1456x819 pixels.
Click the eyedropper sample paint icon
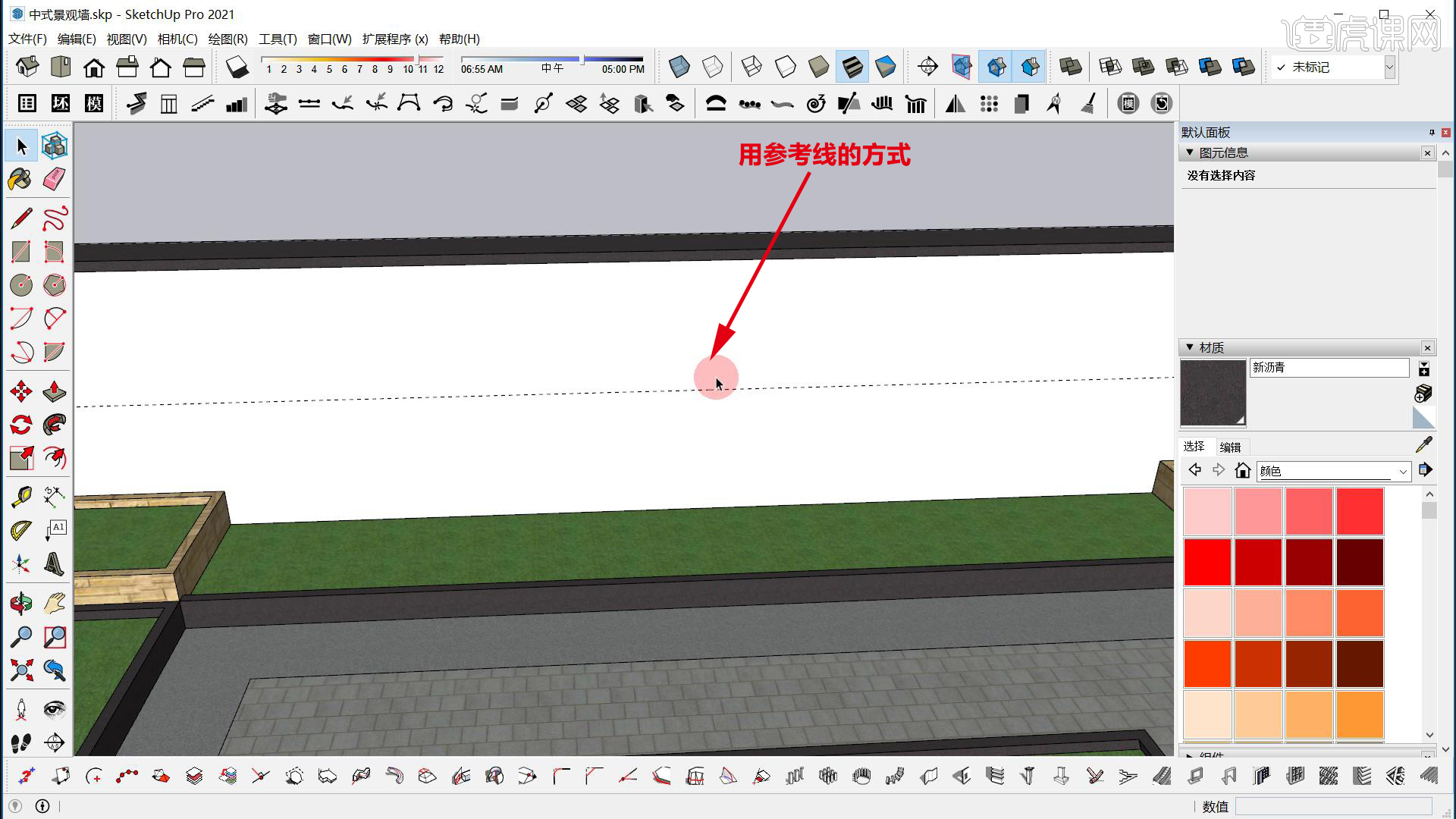[1423, 445]
